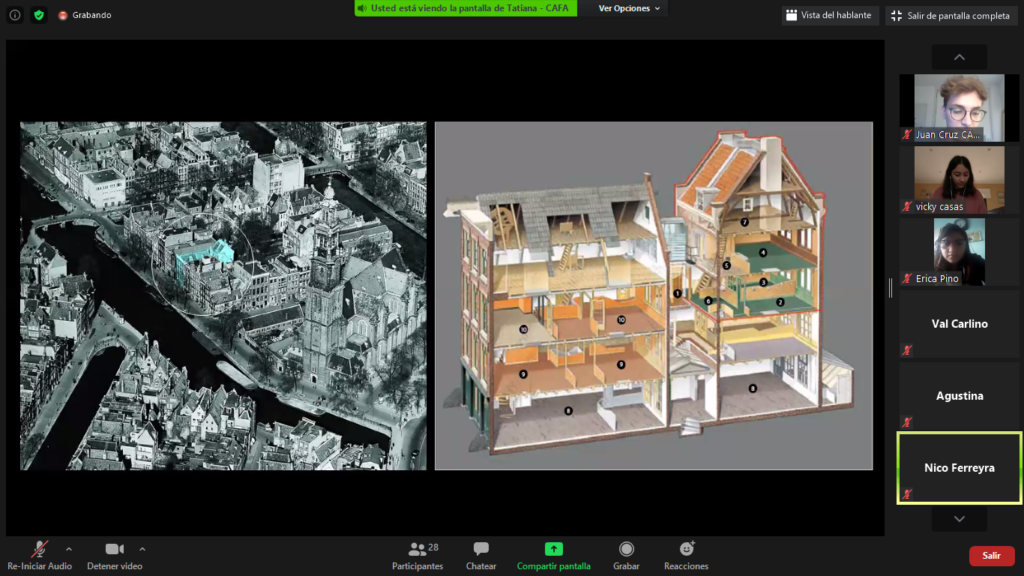
Task: Click the Grabar record button
Action: [x=626, y=556]
